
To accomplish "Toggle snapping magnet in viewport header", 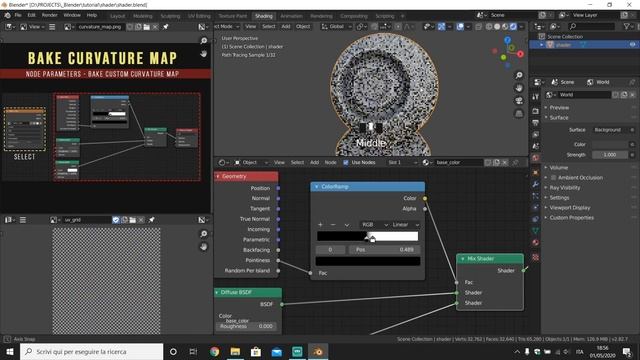I will (x=374, y=27).
